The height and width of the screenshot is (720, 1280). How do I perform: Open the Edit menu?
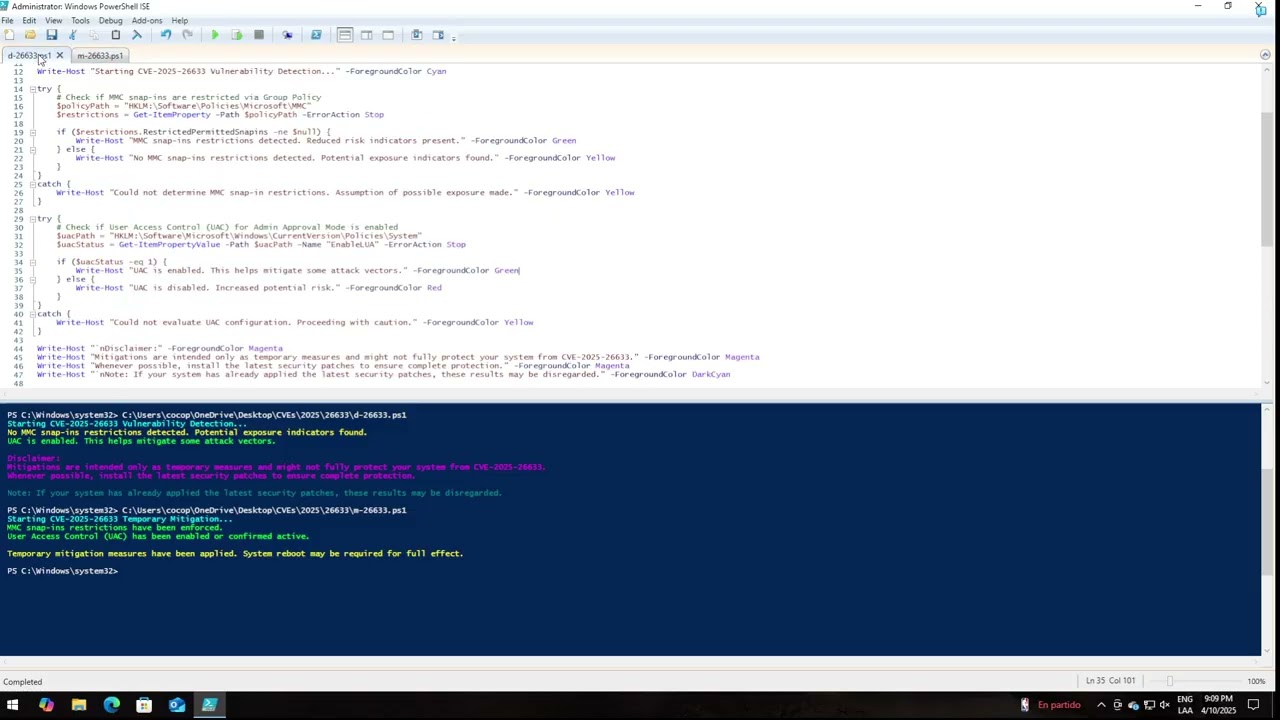tap(29, 20)
